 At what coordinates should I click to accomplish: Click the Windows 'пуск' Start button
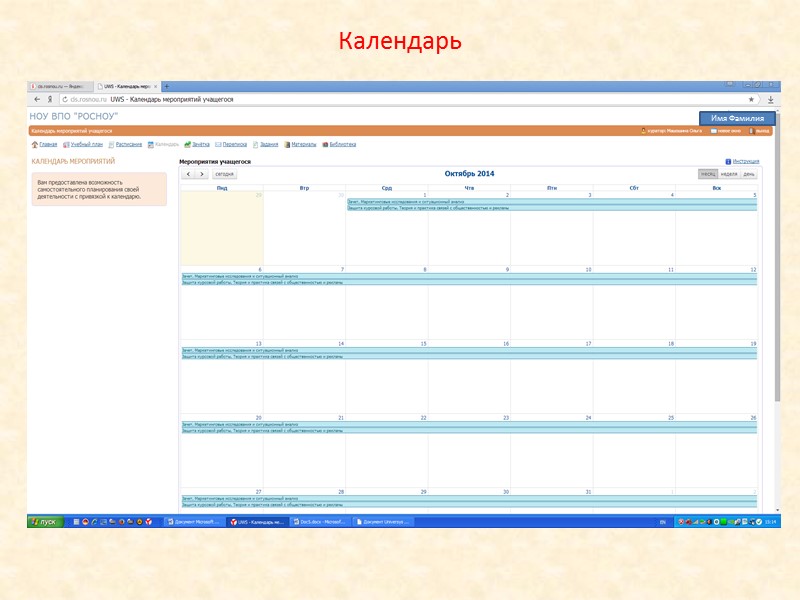click(45, 521)
